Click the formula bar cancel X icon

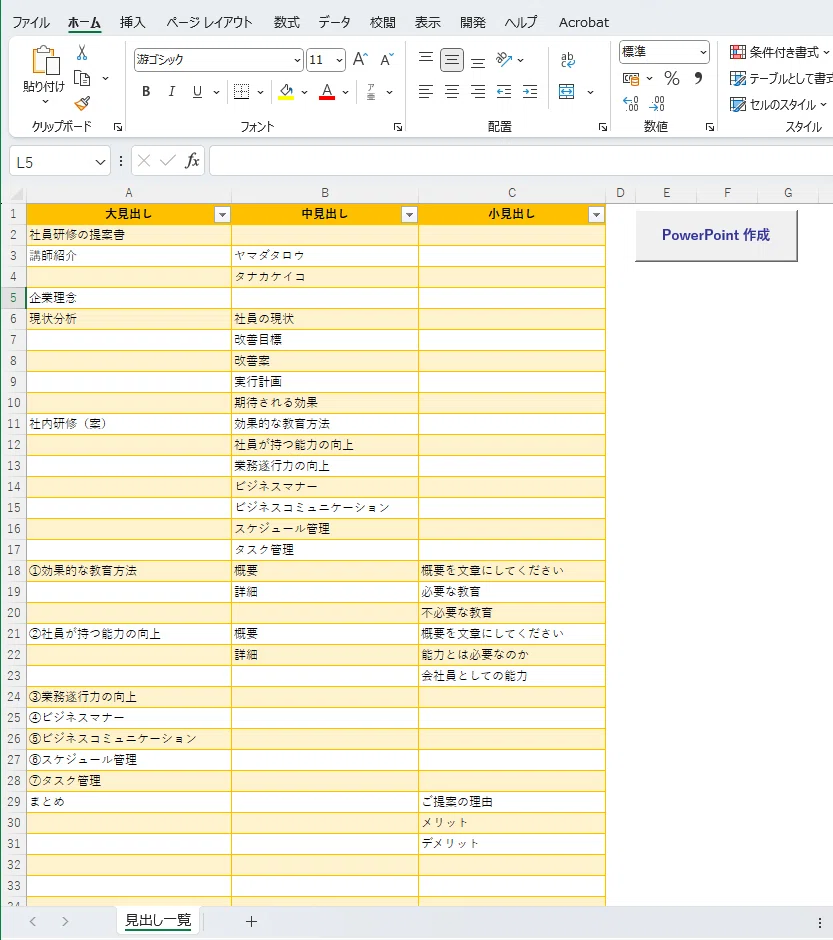144,161
